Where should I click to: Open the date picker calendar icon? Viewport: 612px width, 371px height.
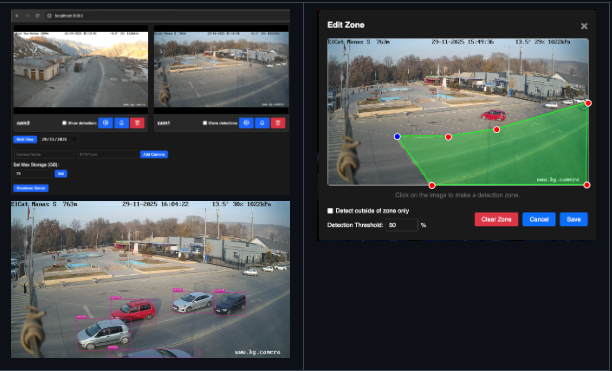pos(75,139)
